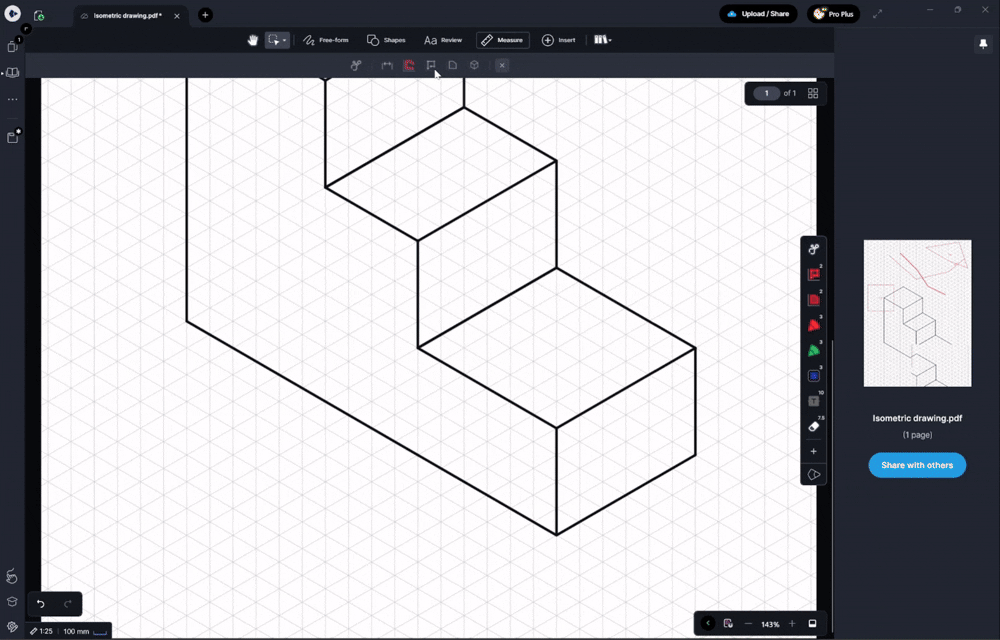Screen dimensions: 1000x640
Task: Open the document with star badge sidebar icon
Action: pos(13,136)
